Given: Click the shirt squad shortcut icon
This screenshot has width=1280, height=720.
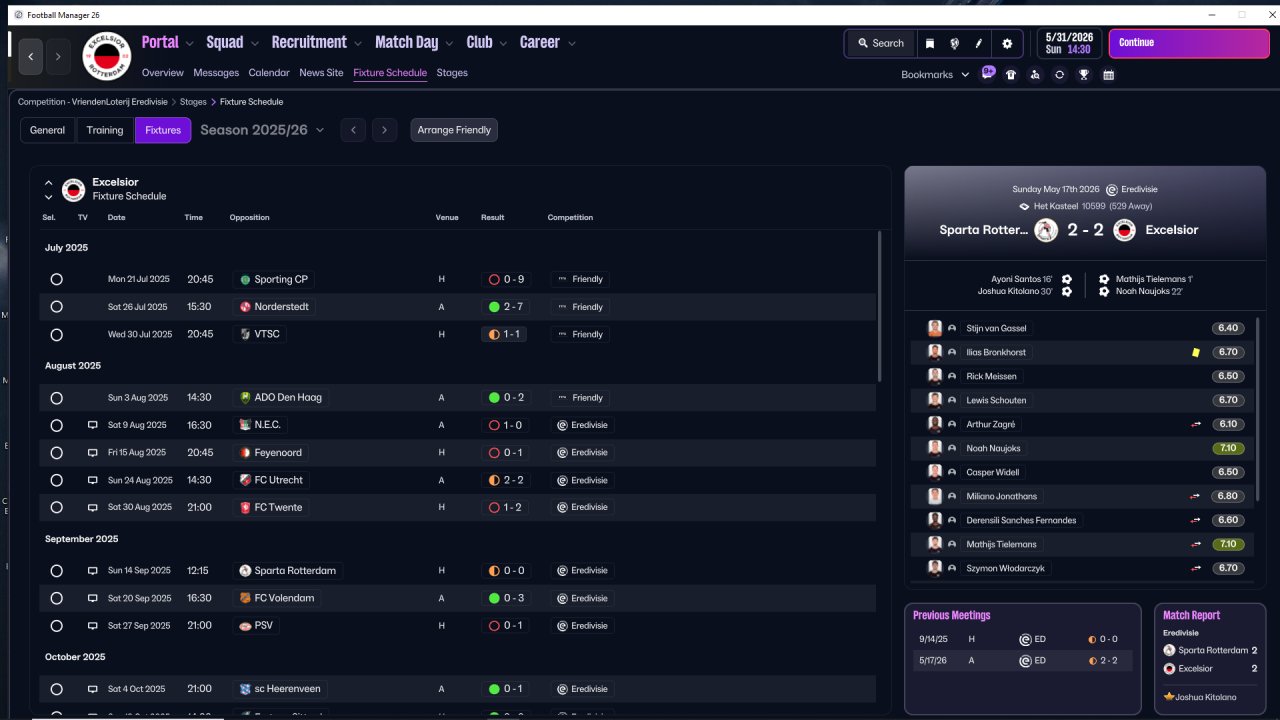Looking at the screenshot, I should point(1011,74).
